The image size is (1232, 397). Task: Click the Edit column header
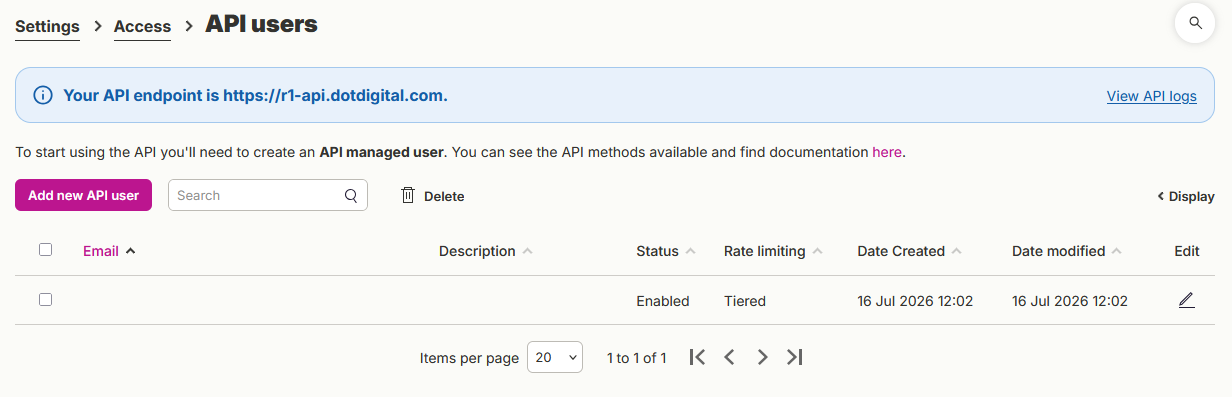1187,251
